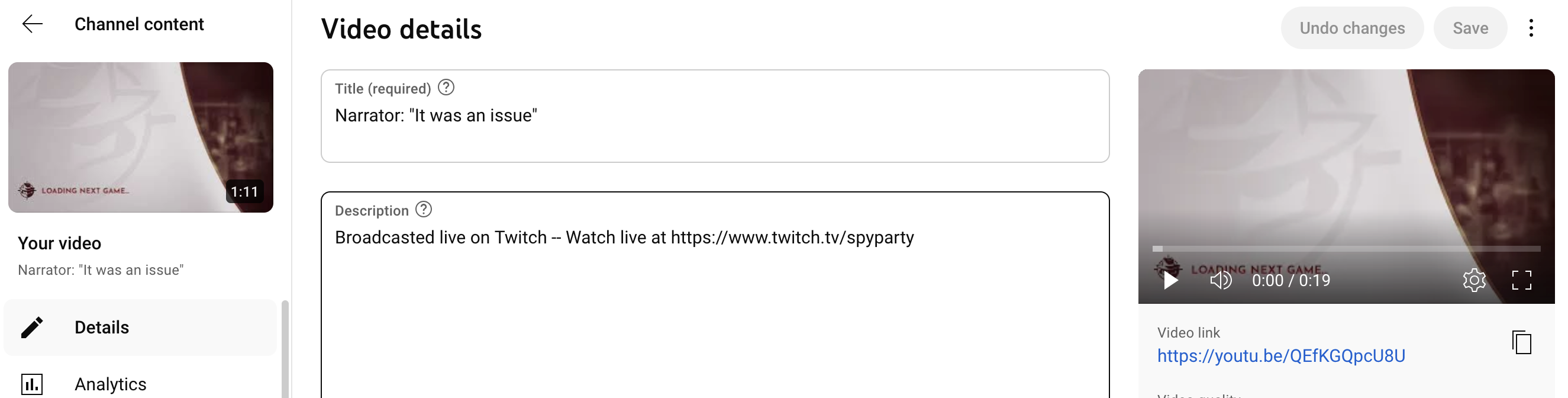The image size is (1568, 398).
Task: Open the Analytics sidebar tab
Action: click(110, 384)
